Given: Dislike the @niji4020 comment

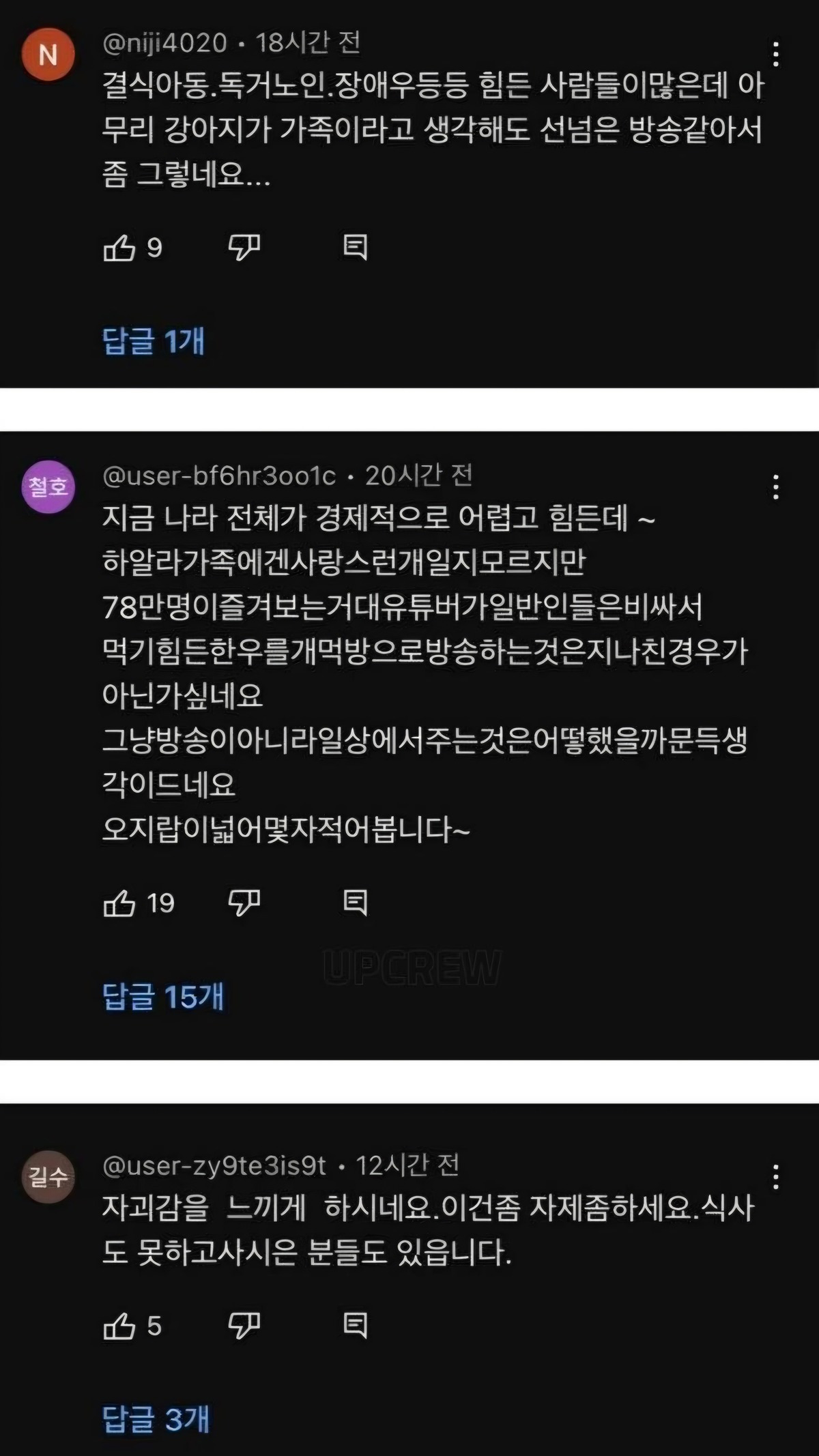Looking at the screenshot, I should point(244,248).
